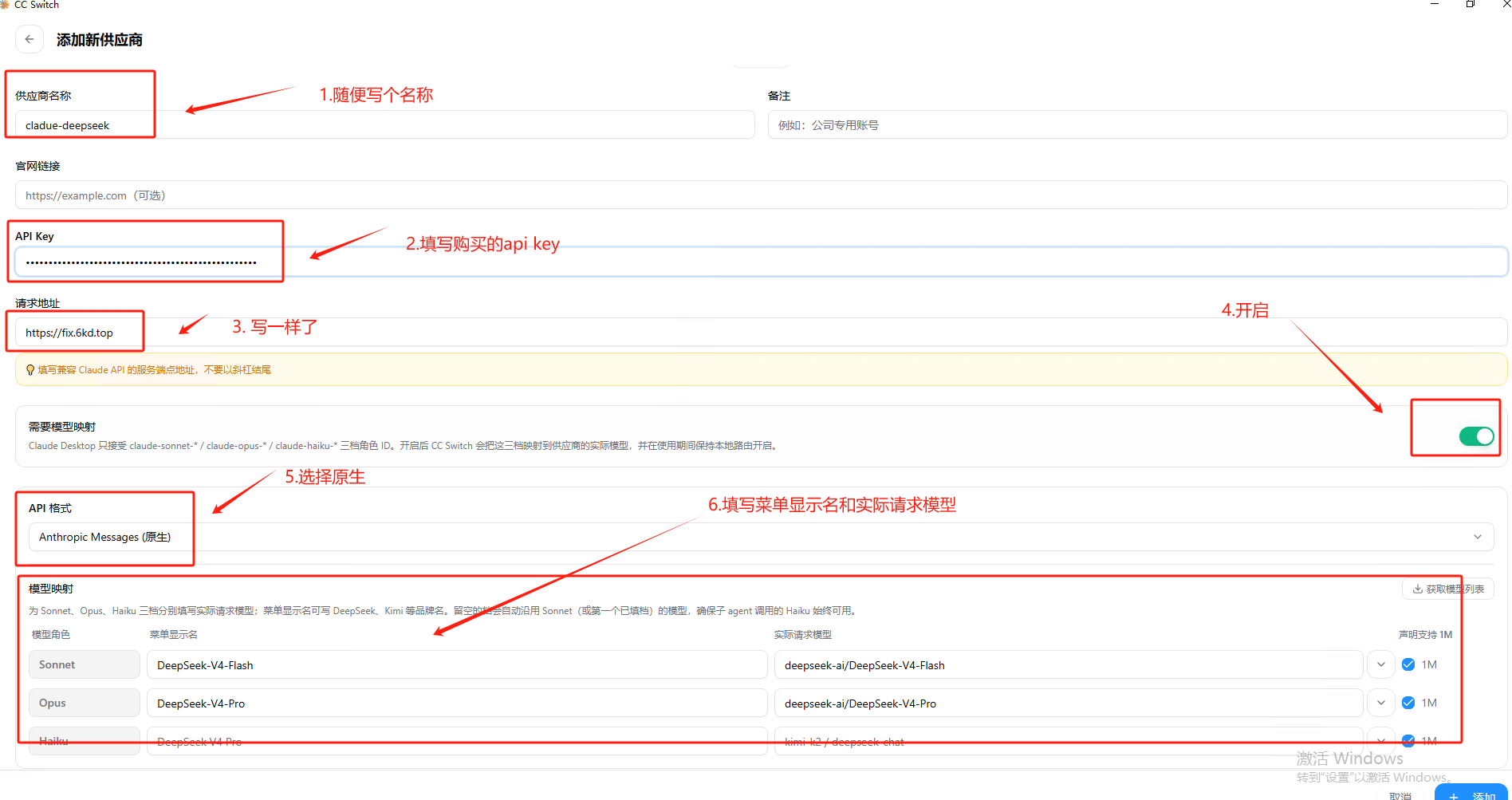This screenshot has height=800, width=1512.
Task: Uncheck the 1M checkbox for Sonnet
Action: point(1408,664)
